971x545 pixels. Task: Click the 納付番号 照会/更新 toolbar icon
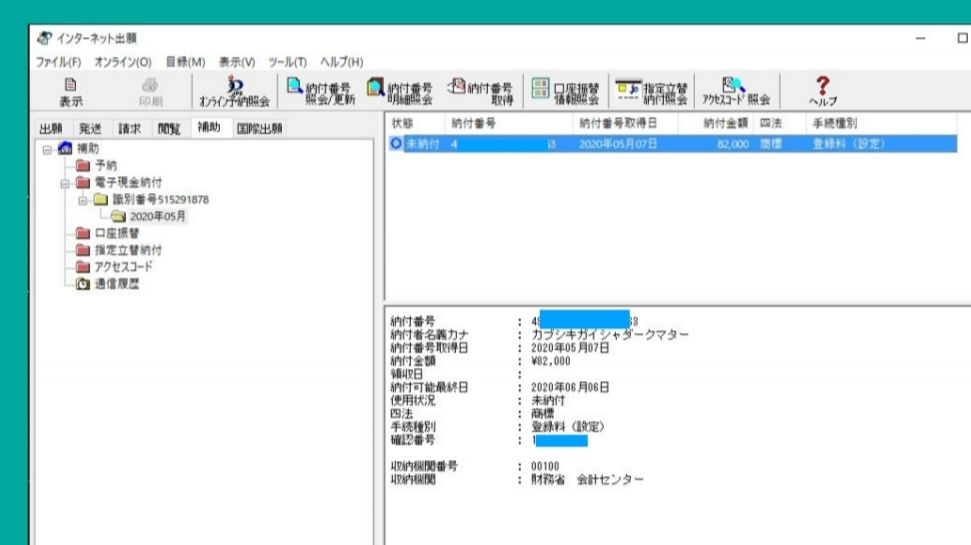coord(319,91)
